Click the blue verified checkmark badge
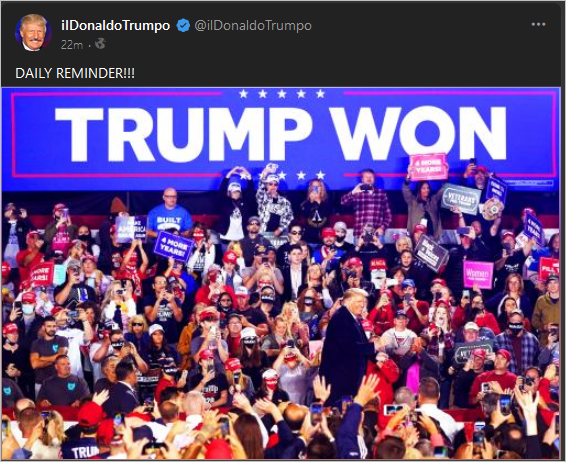The width and height of the screenshot is (566, 462). 183,26
